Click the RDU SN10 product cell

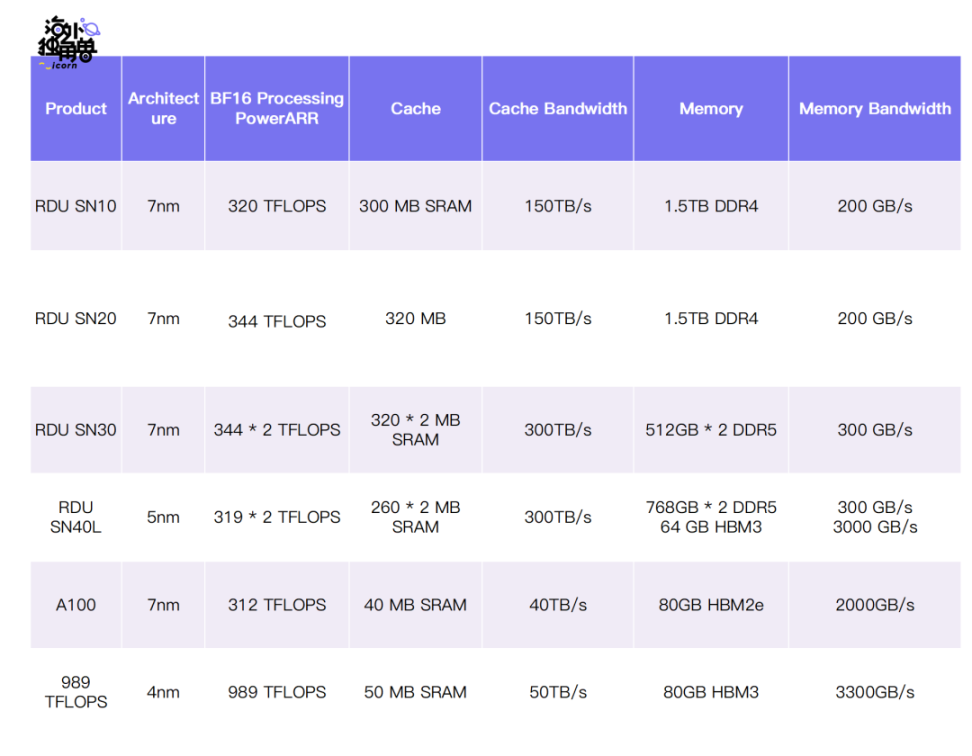(x=76, y=206)
